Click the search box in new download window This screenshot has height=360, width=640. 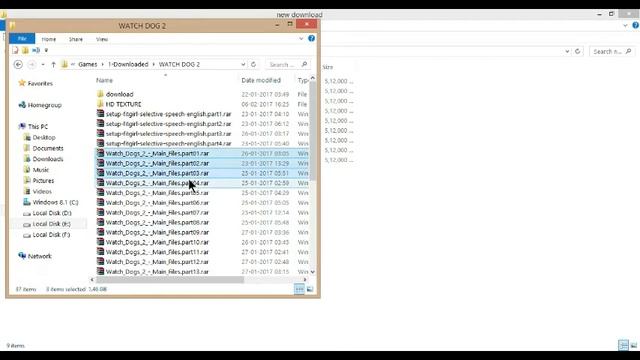[612, 51]
